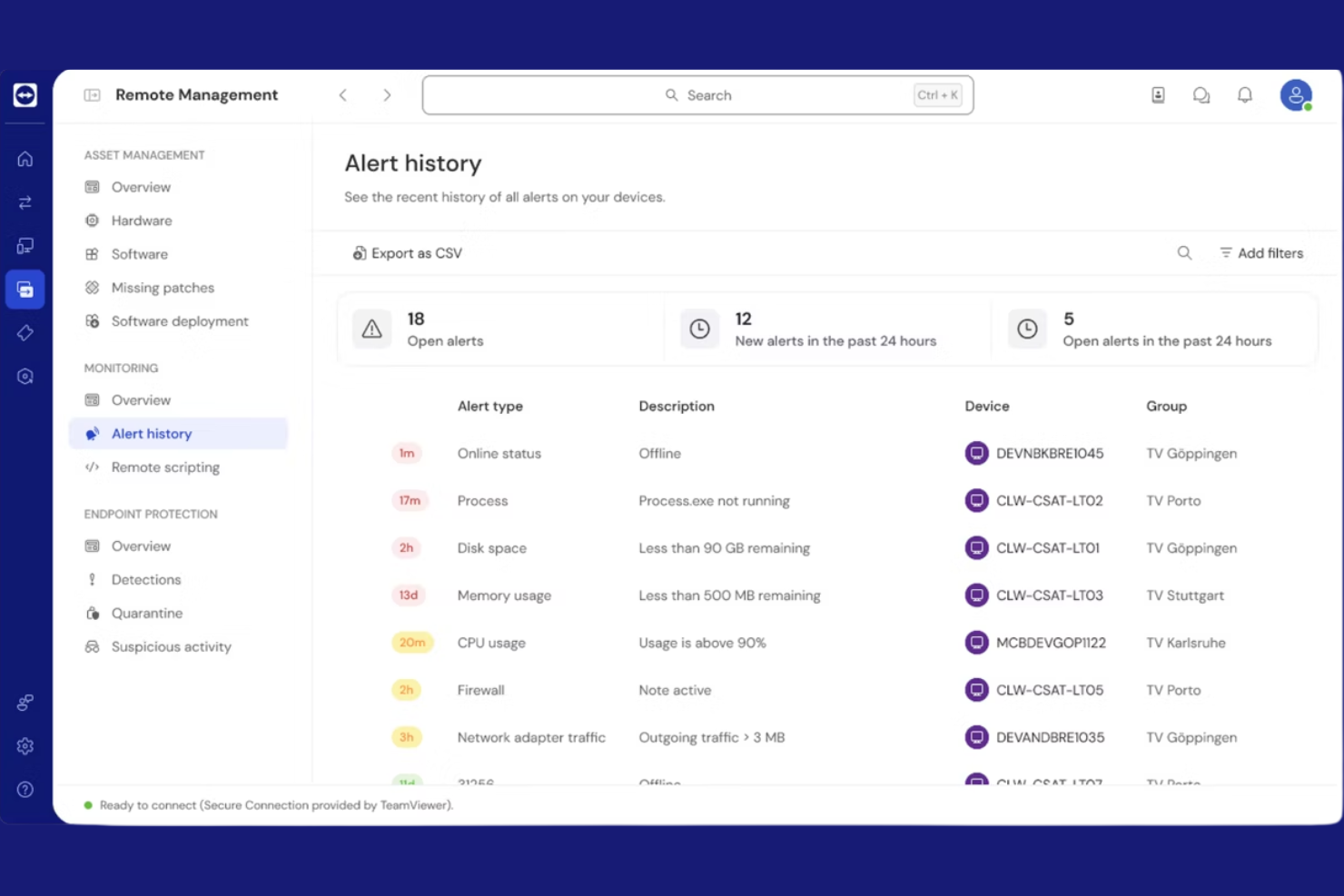Open the Add filters menu
This screenshot has width=1344, height=896.
tap(1261, 253)
